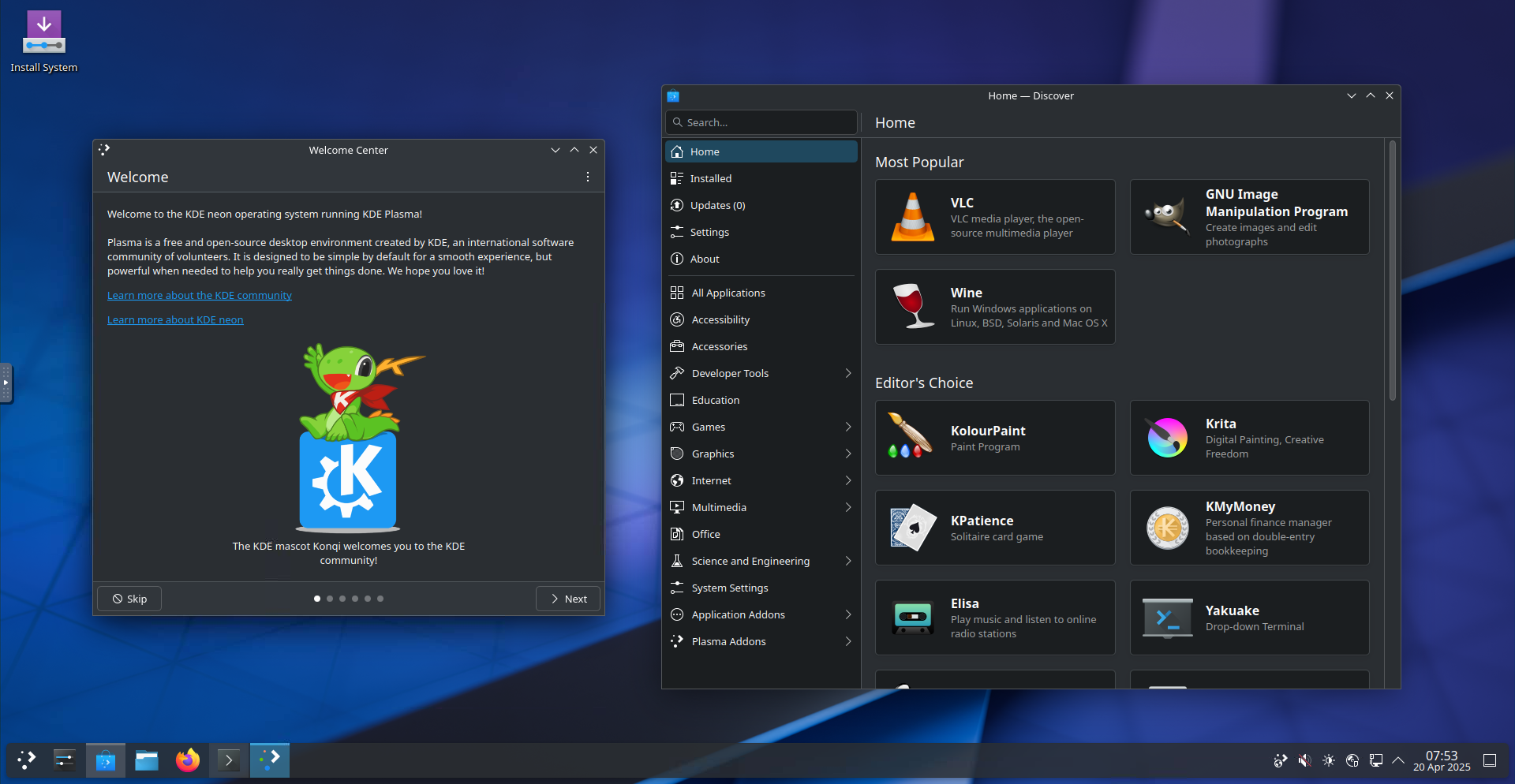Click the Next button in Welcome Center
Viewport: 1515px width, 784px height.
568,599
